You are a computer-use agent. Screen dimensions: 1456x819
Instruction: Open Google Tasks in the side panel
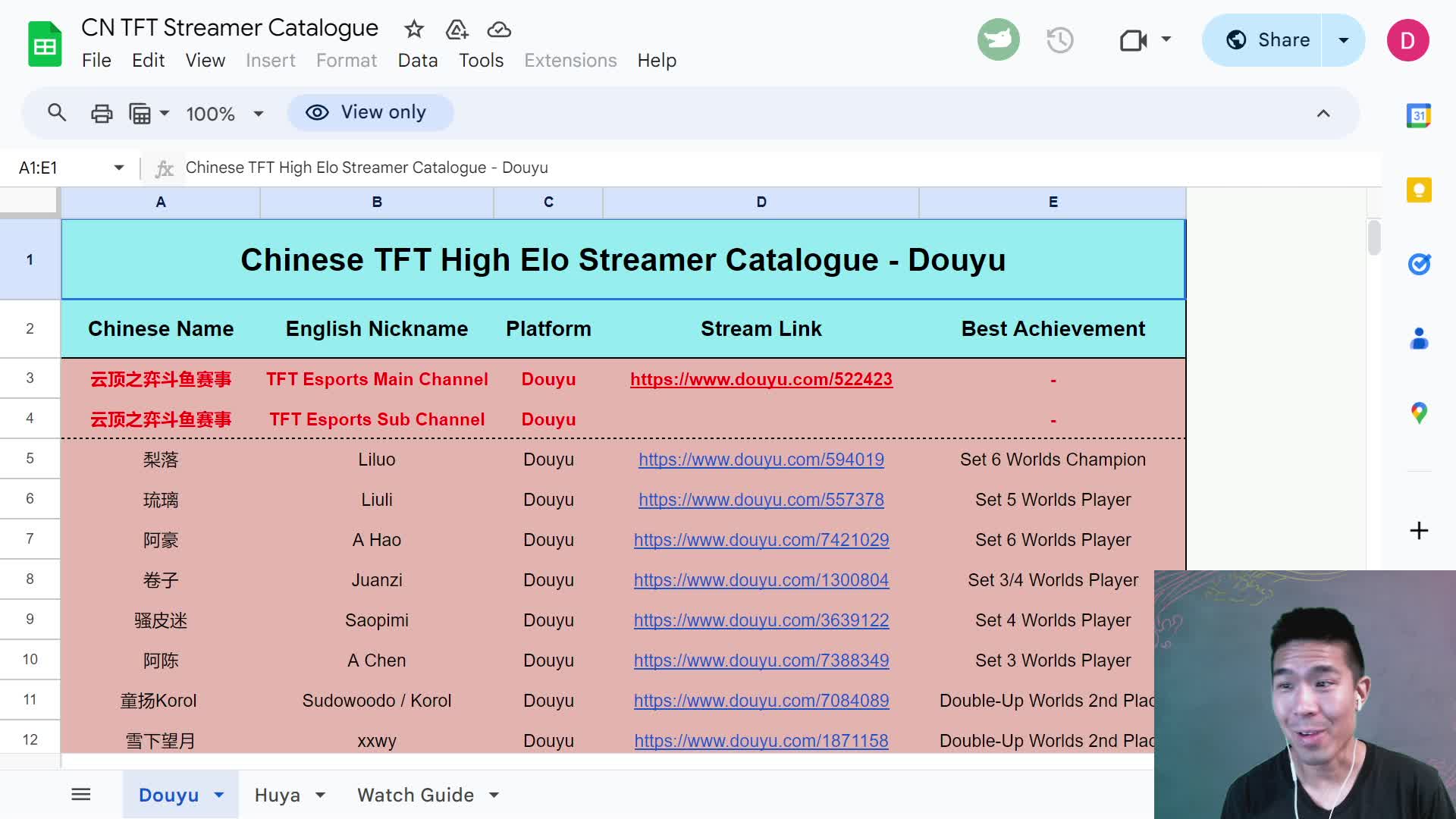point(1418,264)
